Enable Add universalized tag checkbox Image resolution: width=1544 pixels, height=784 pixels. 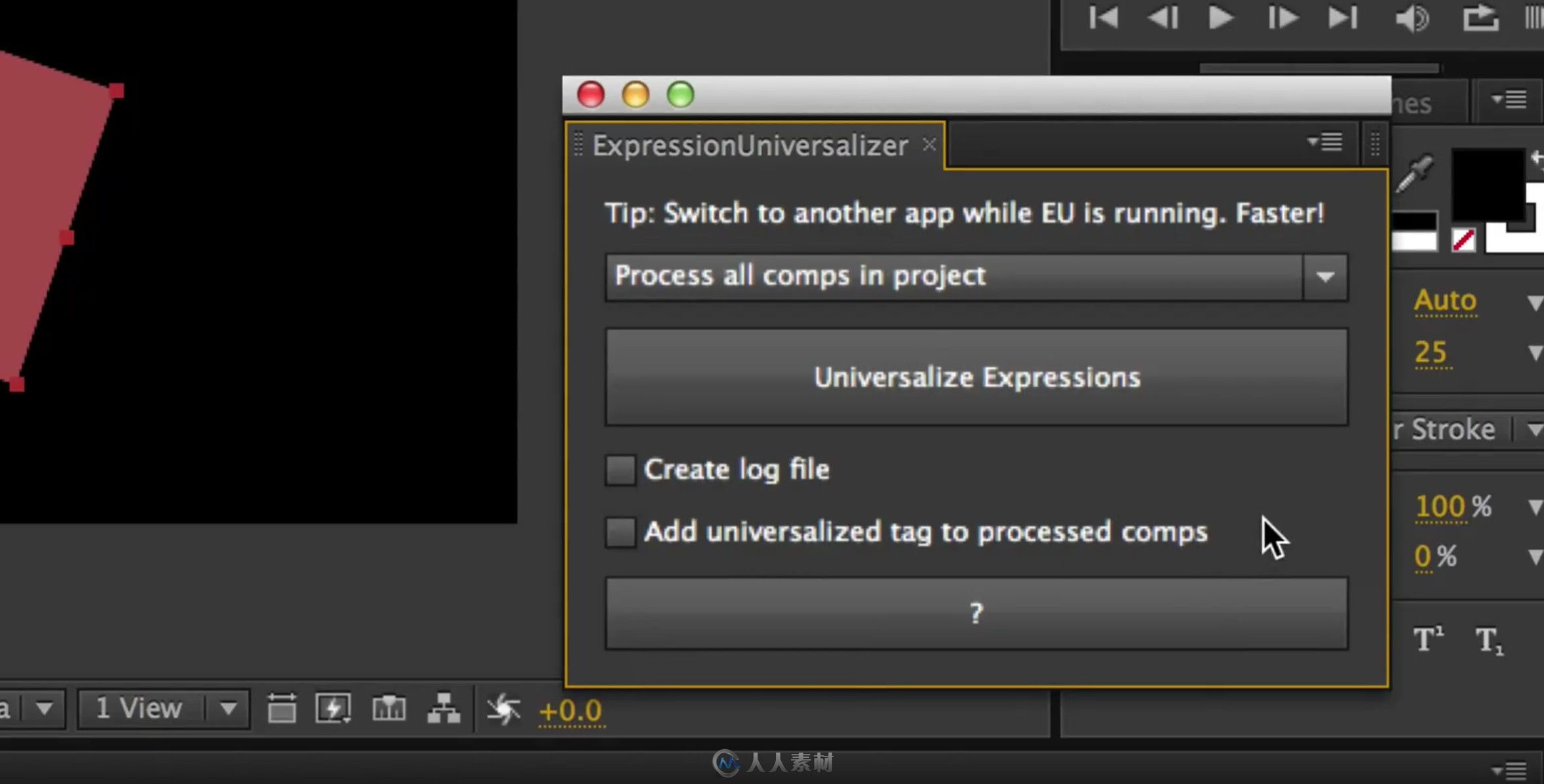pyautogui.click(x=620, y=532)
